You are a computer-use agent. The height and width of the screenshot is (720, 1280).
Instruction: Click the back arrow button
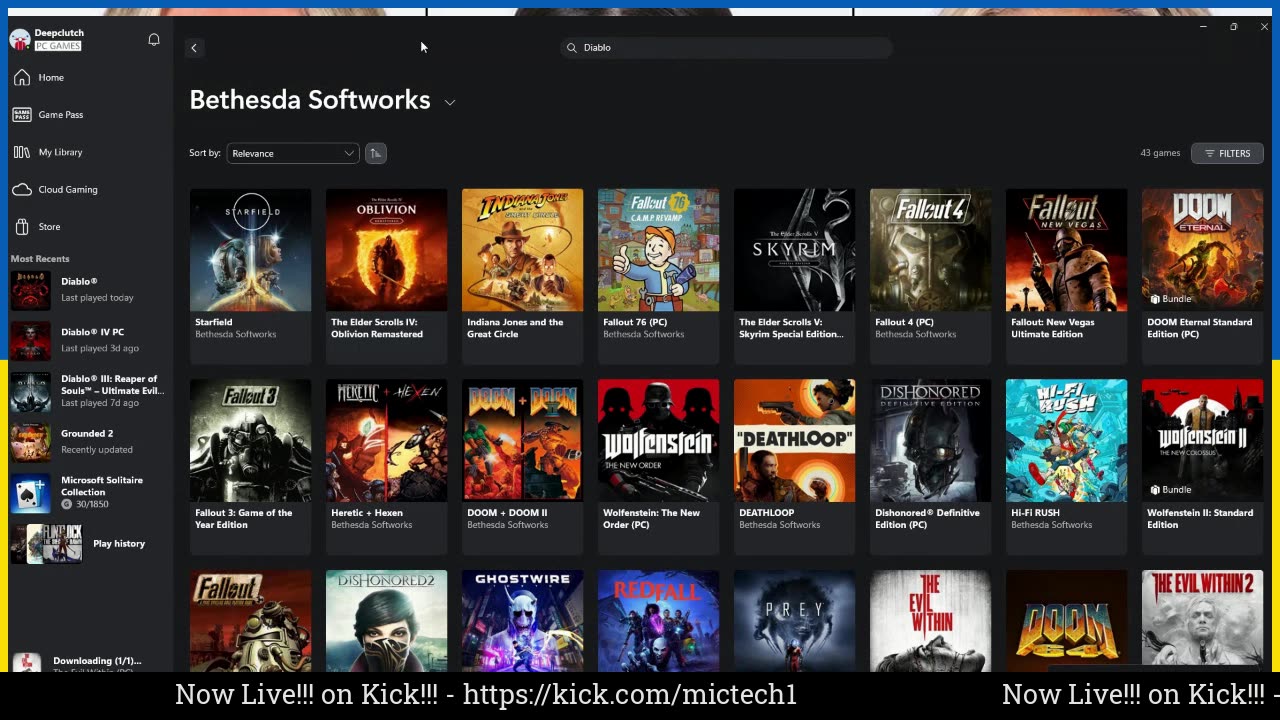(x=194, y=48)
